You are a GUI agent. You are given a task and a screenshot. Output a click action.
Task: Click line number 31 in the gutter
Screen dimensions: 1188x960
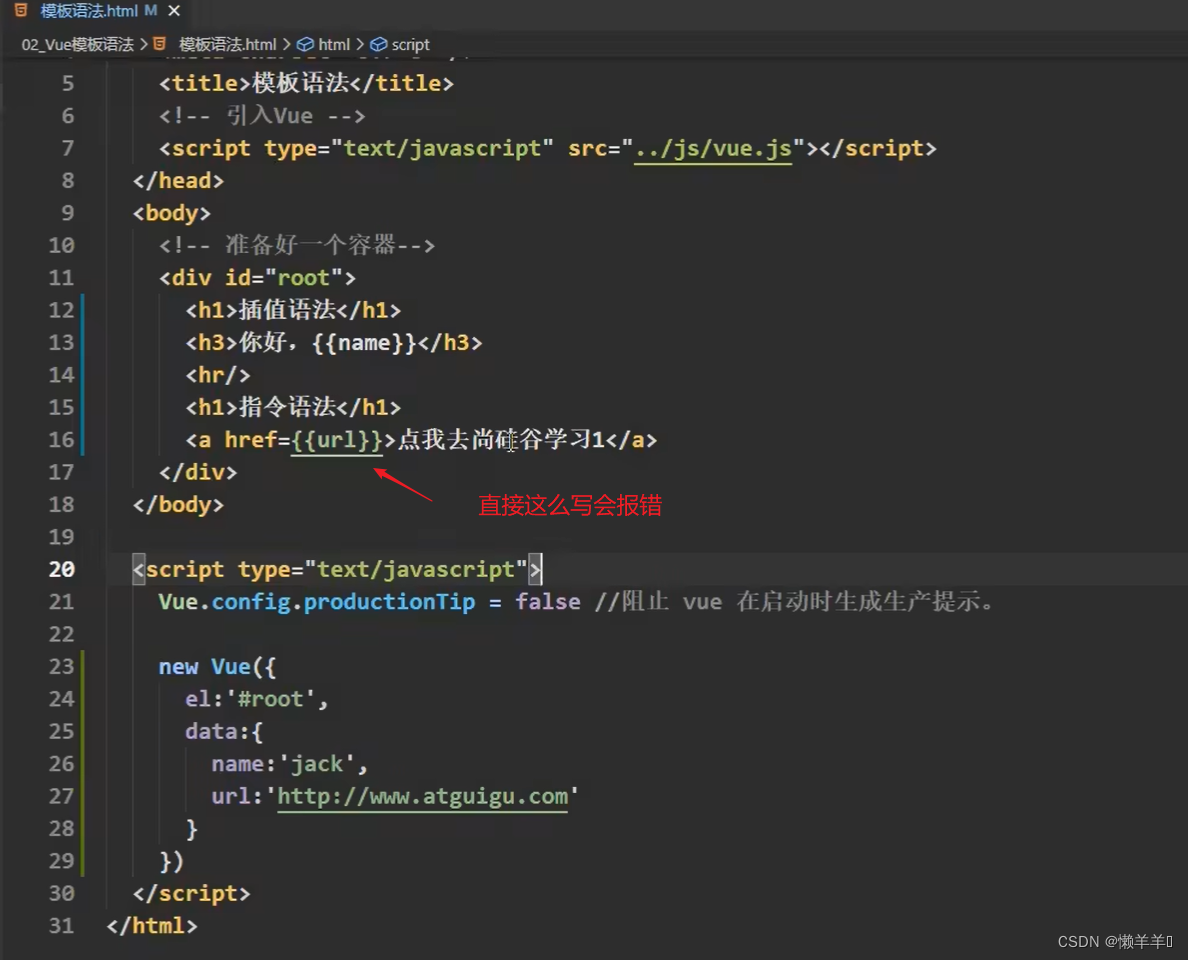tap(62, 925)
